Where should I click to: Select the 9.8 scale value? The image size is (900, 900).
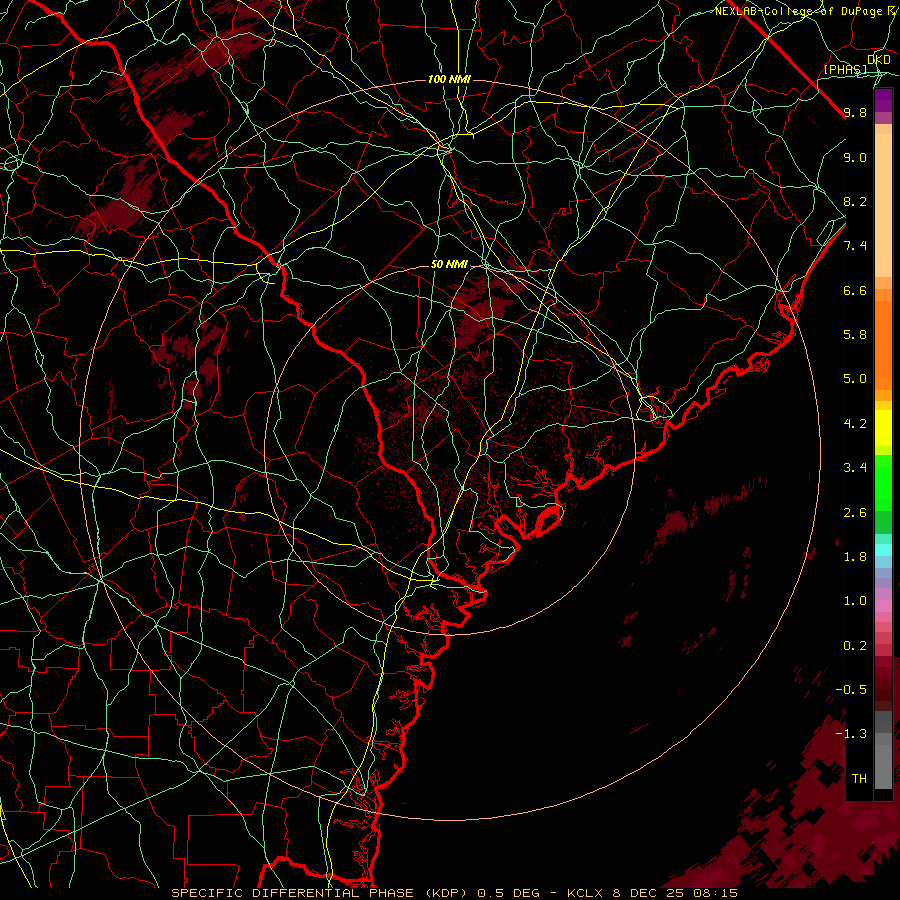tap(855, 112)
